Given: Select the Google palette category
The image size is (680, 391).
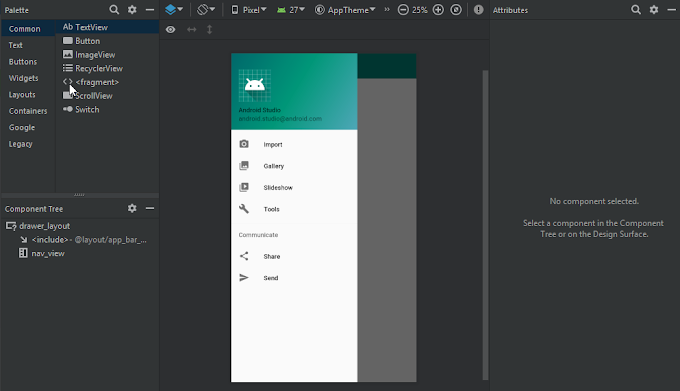Looking at the screenshot, I should click(28, 127).
